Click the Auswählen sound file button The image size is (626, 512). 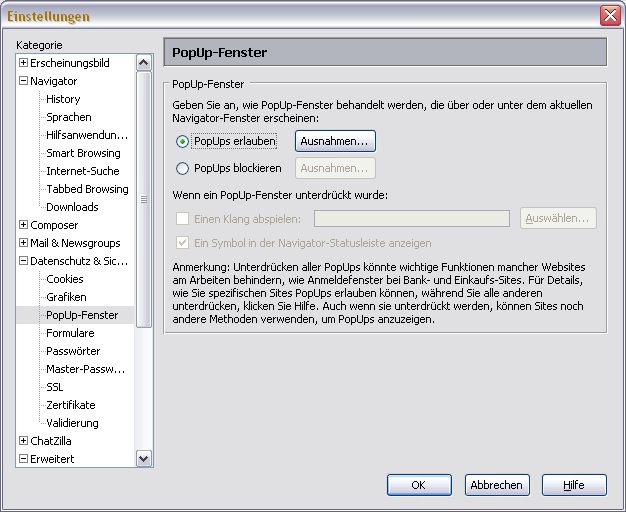pyautogui.click(x=558, y=218)
